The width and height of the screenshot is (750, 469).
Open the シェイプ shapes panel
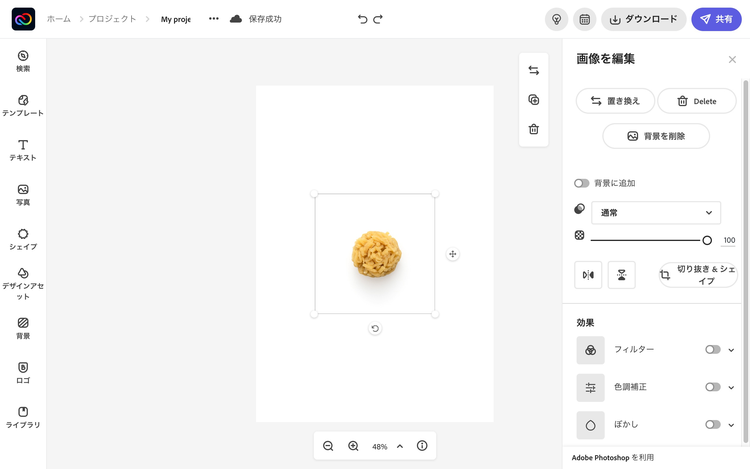[23, 239]
